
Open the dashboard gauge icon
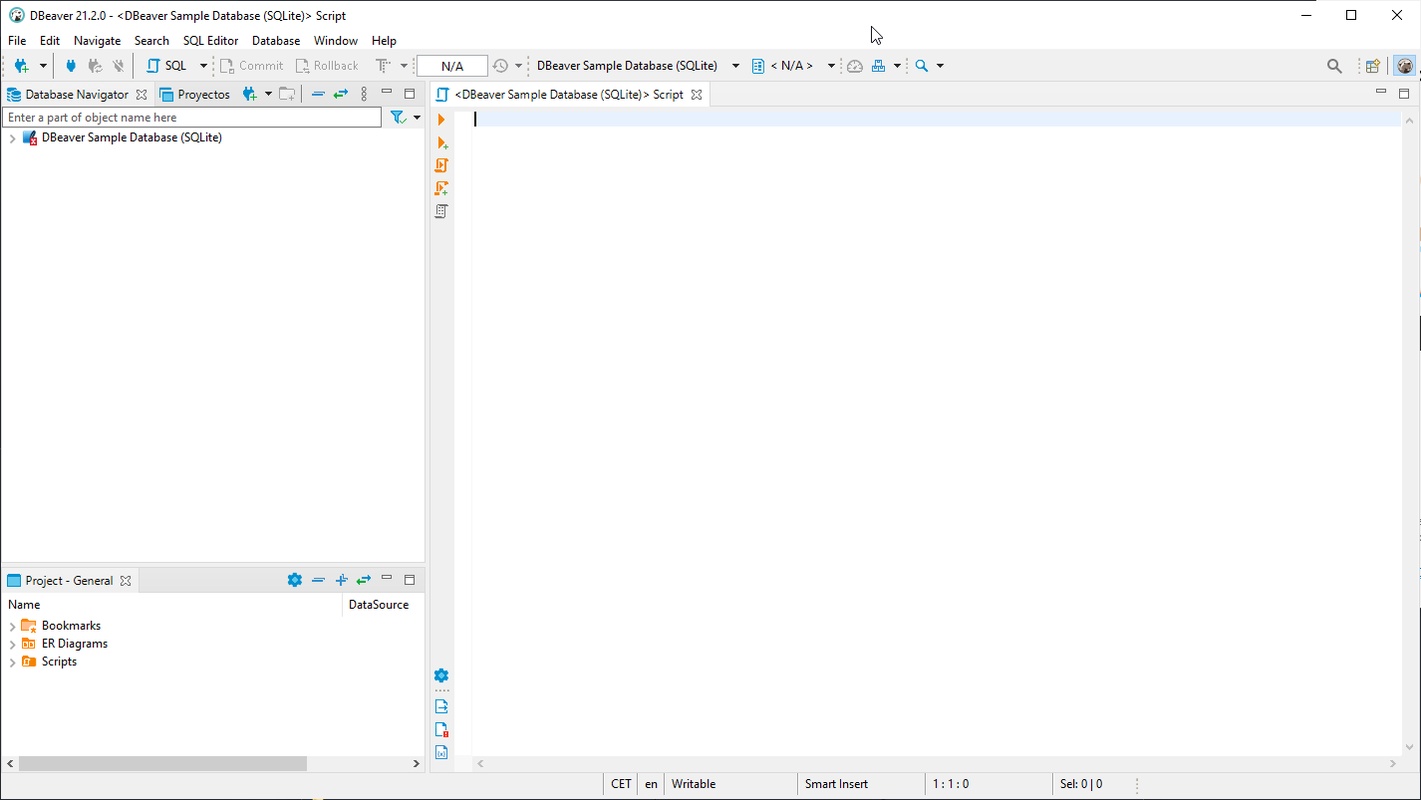(x=855, y=66)
